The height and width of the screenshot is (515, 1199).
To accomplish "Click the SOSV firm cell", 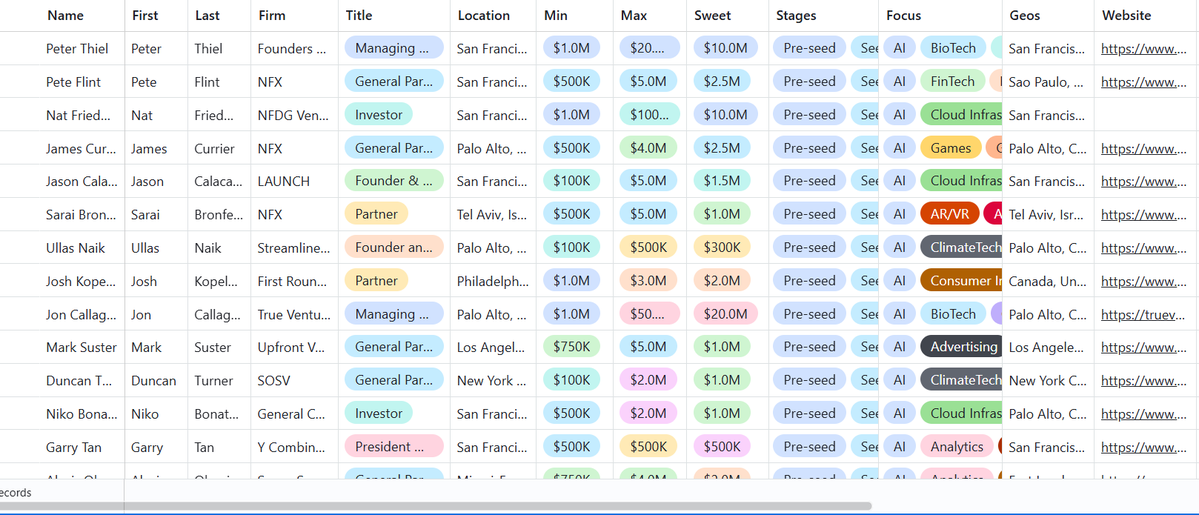I will pos(274,380).
